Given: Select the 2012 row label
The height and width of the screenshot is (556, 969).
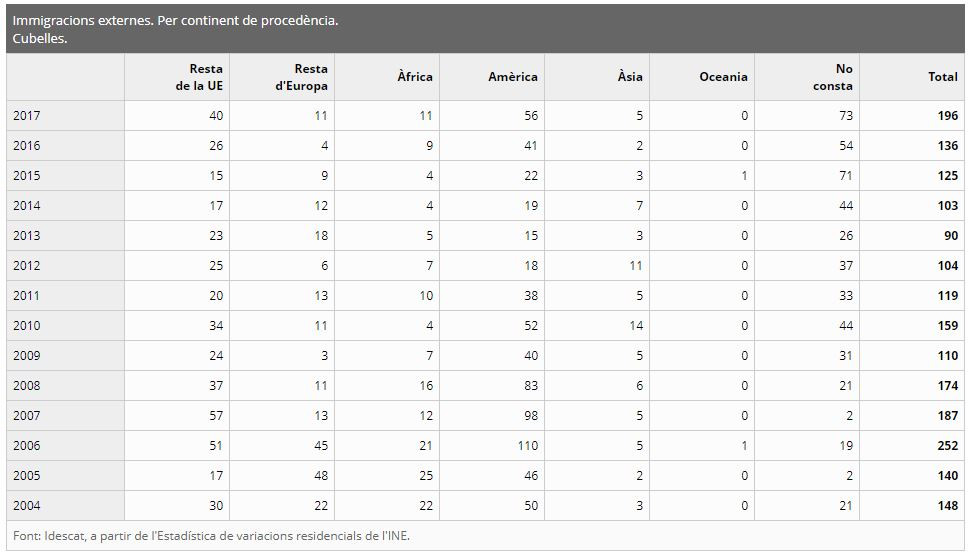Looking at the screenshot, I should tap(27, 266).
